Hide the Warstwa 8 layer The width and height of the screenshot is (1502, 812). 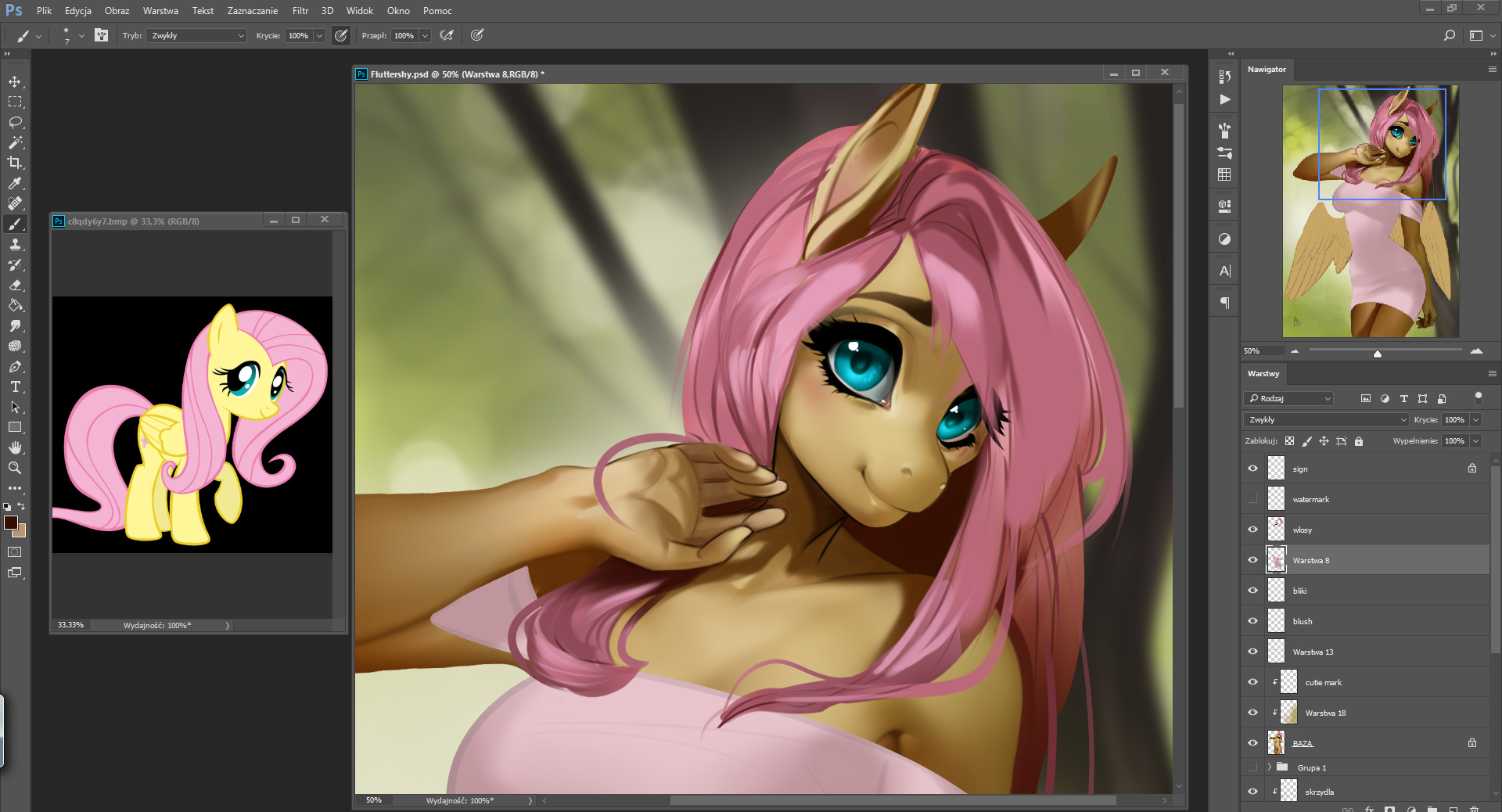[x=1252, y=560]
